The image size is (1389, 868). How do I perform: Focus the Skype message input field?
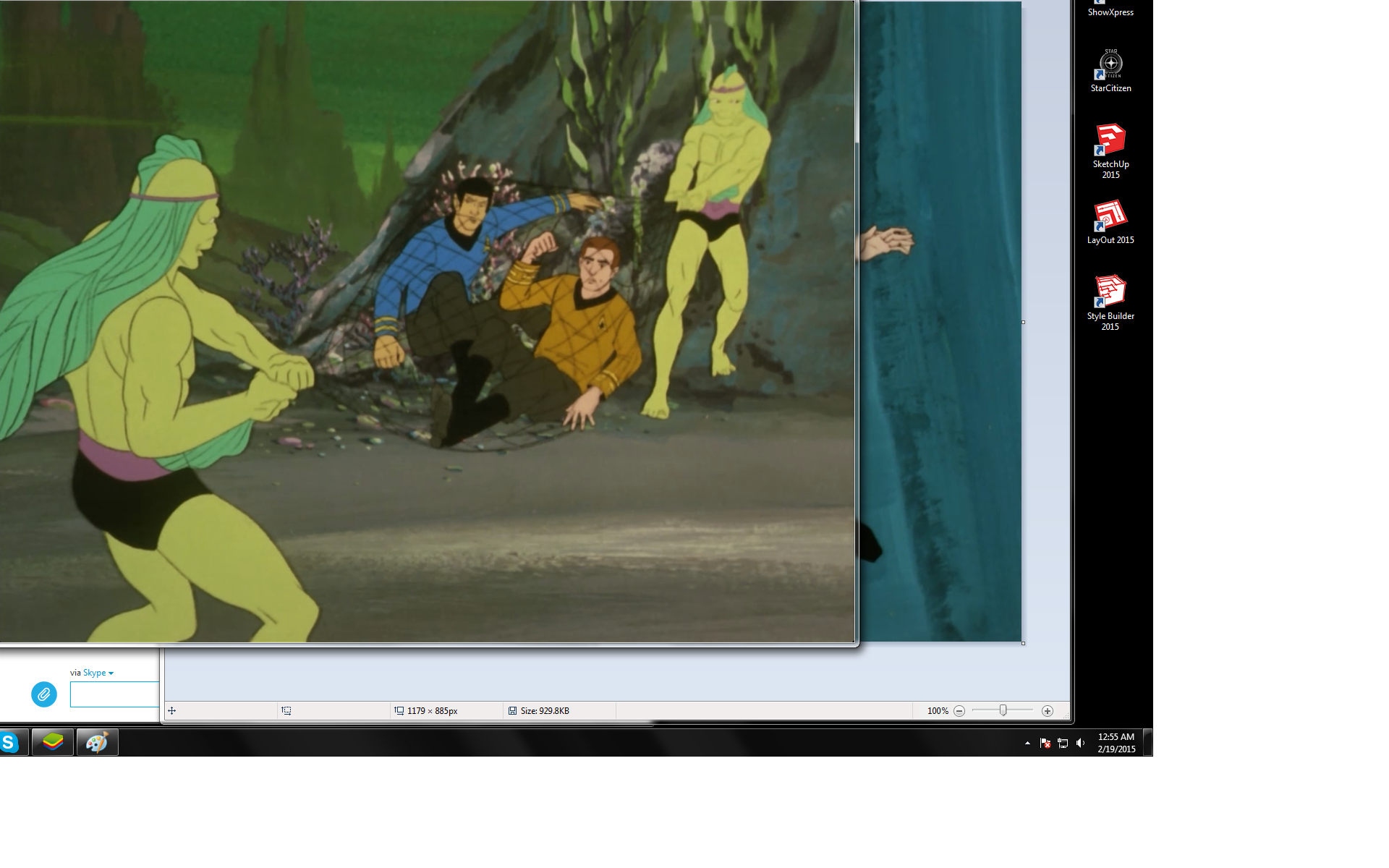pyautogui.click(x=114, y=694)
